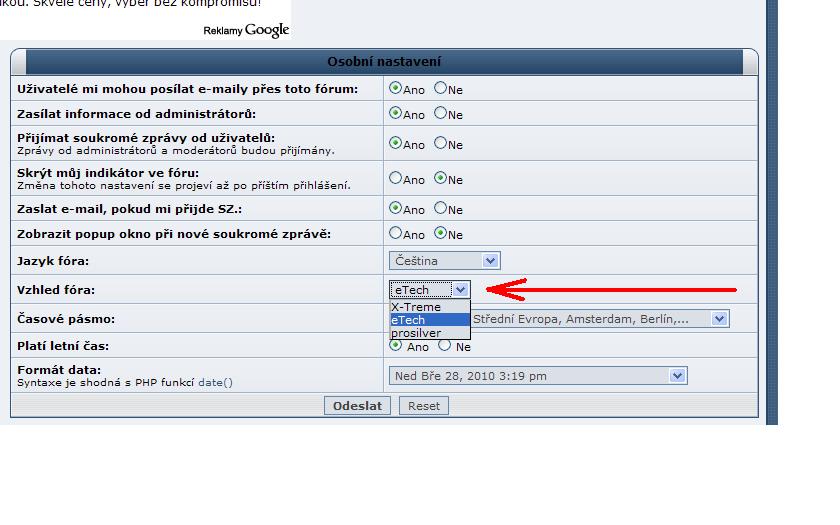Click the Reset button
840x525 pixels.
click(x=423, y=406)
